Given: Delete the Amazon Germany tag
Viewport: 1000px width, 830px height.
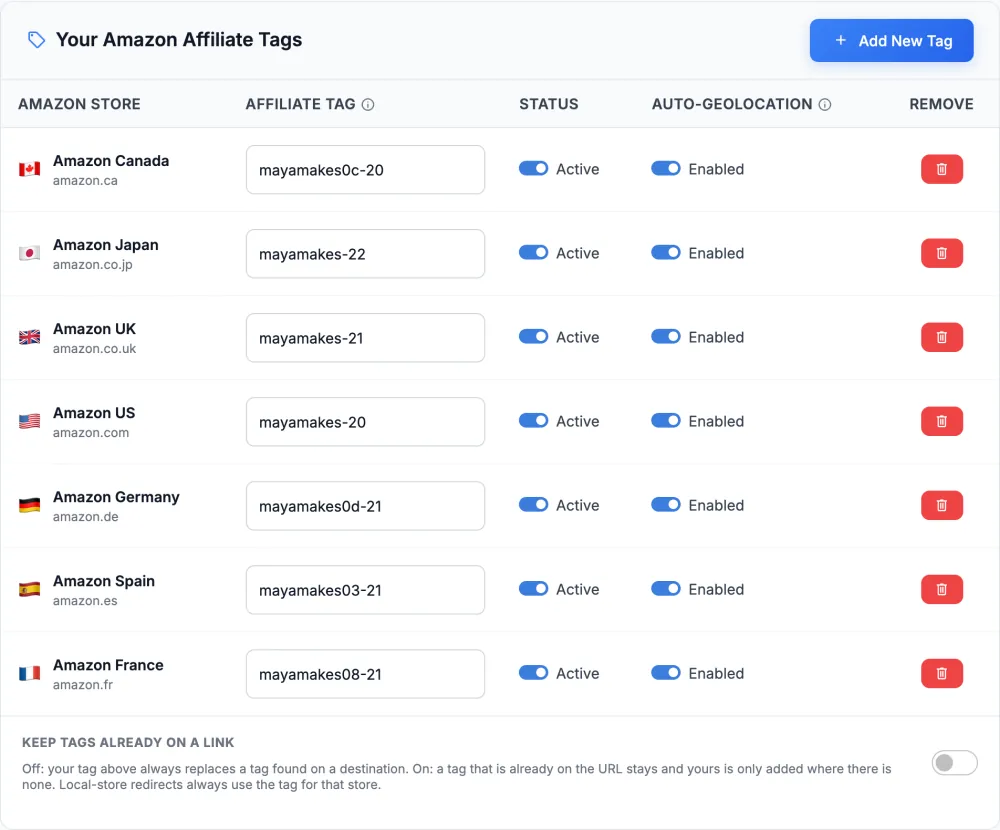Looking at the screenshot, I should click(941, 505).
